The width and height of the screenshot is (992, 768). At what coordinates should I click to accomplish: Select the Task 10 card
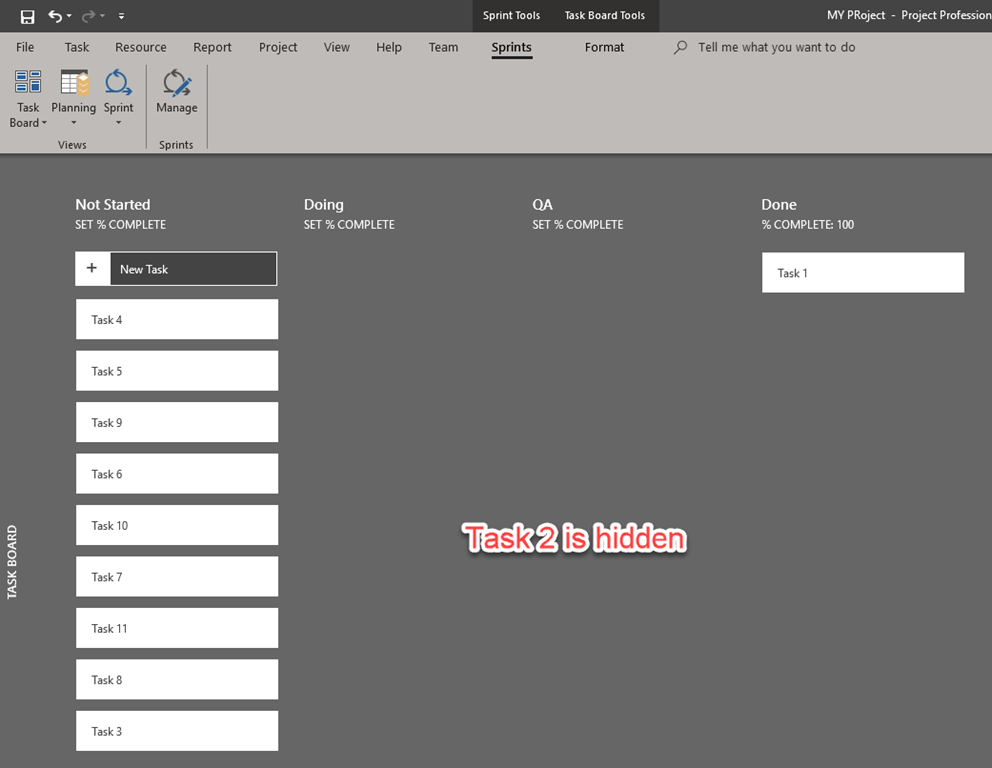(x=177, y=525)
